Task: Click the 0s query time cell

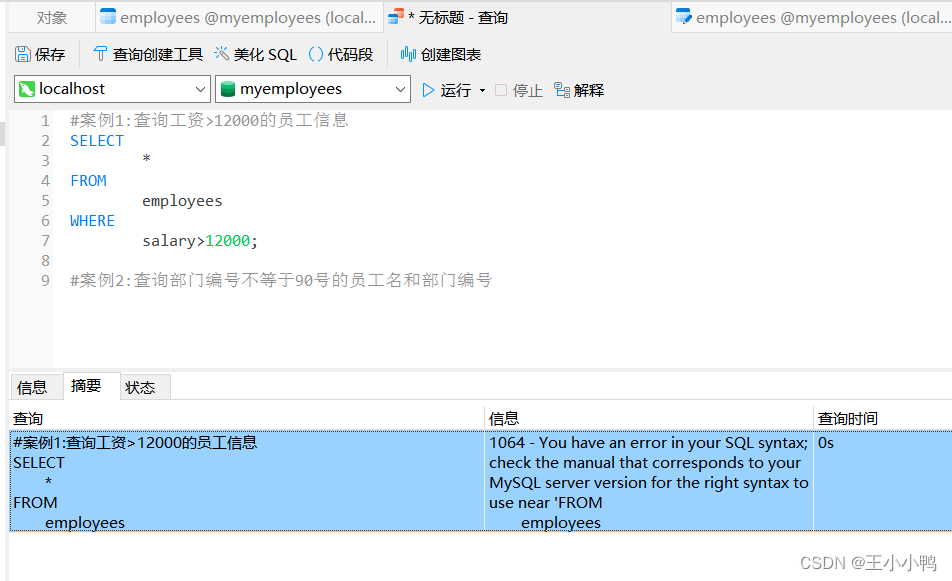Action: tap(883, 481)
